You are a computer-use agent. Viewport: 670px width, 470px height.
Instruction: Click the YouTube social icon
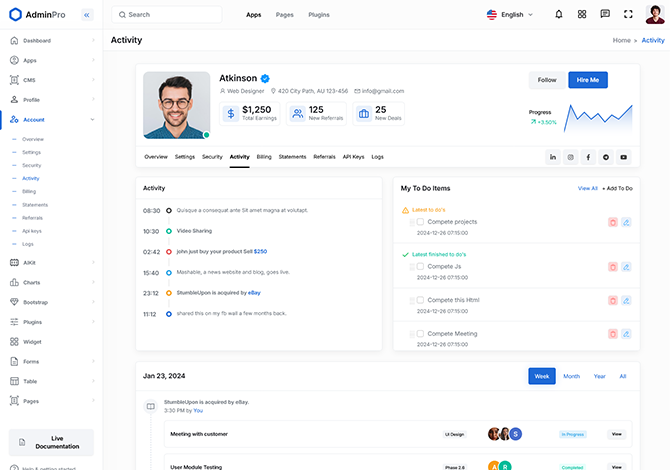[624, 157]
